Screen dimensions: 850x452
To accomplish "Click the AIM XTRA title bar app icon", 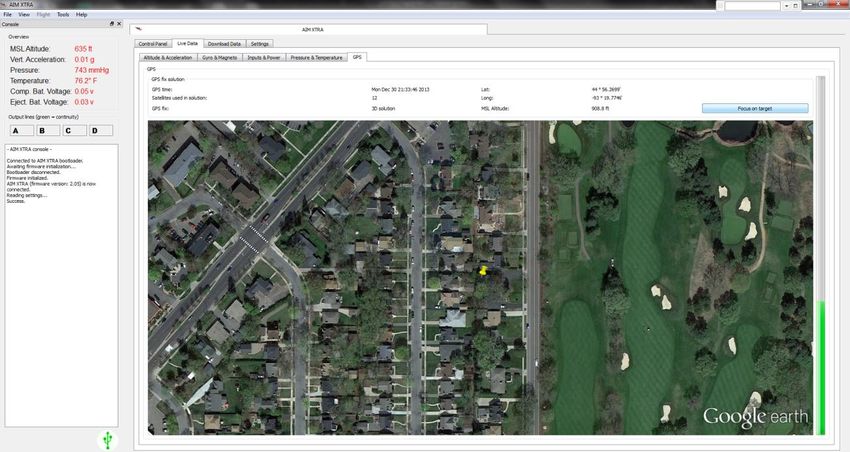I will click(x=4, y=4).
